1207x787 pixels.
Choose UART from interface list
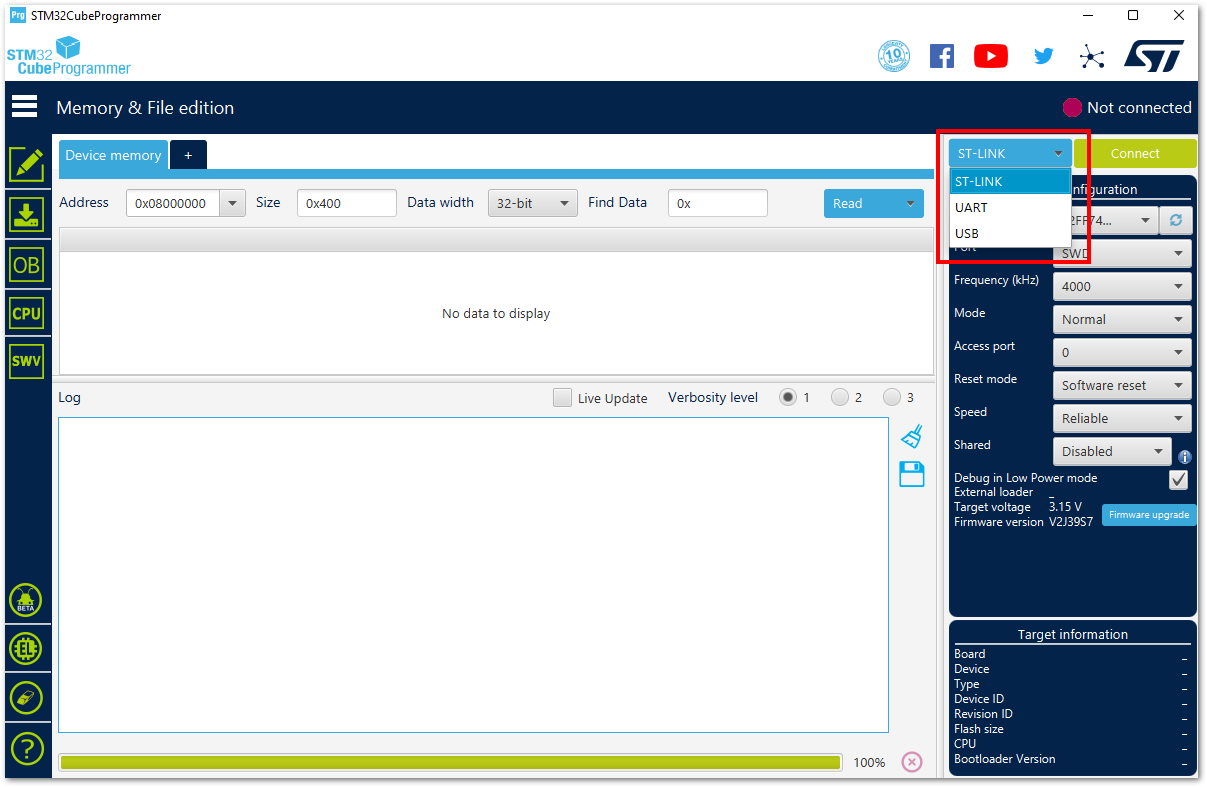1010,207
